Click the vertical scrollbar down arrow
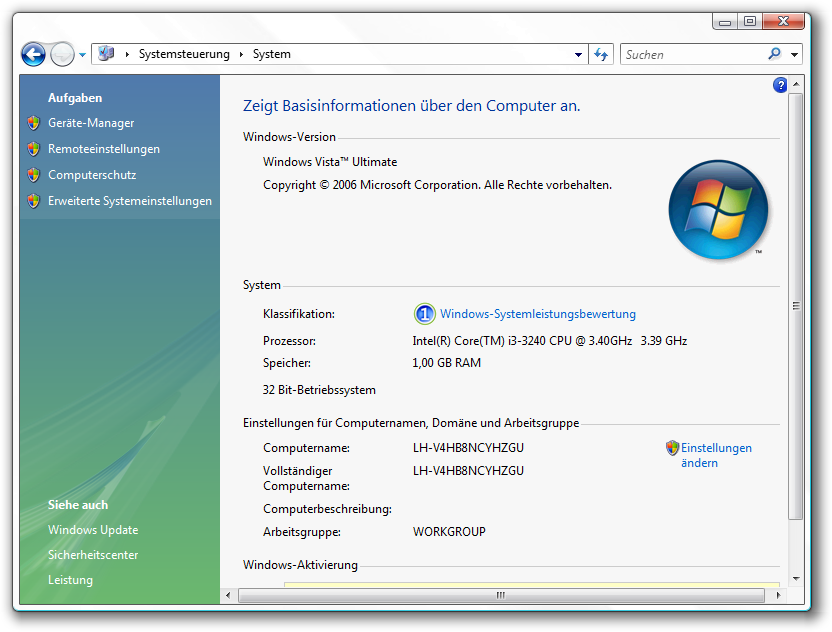Image resolution: width=832 pixels, height=632 pixels. pos(795,578)
